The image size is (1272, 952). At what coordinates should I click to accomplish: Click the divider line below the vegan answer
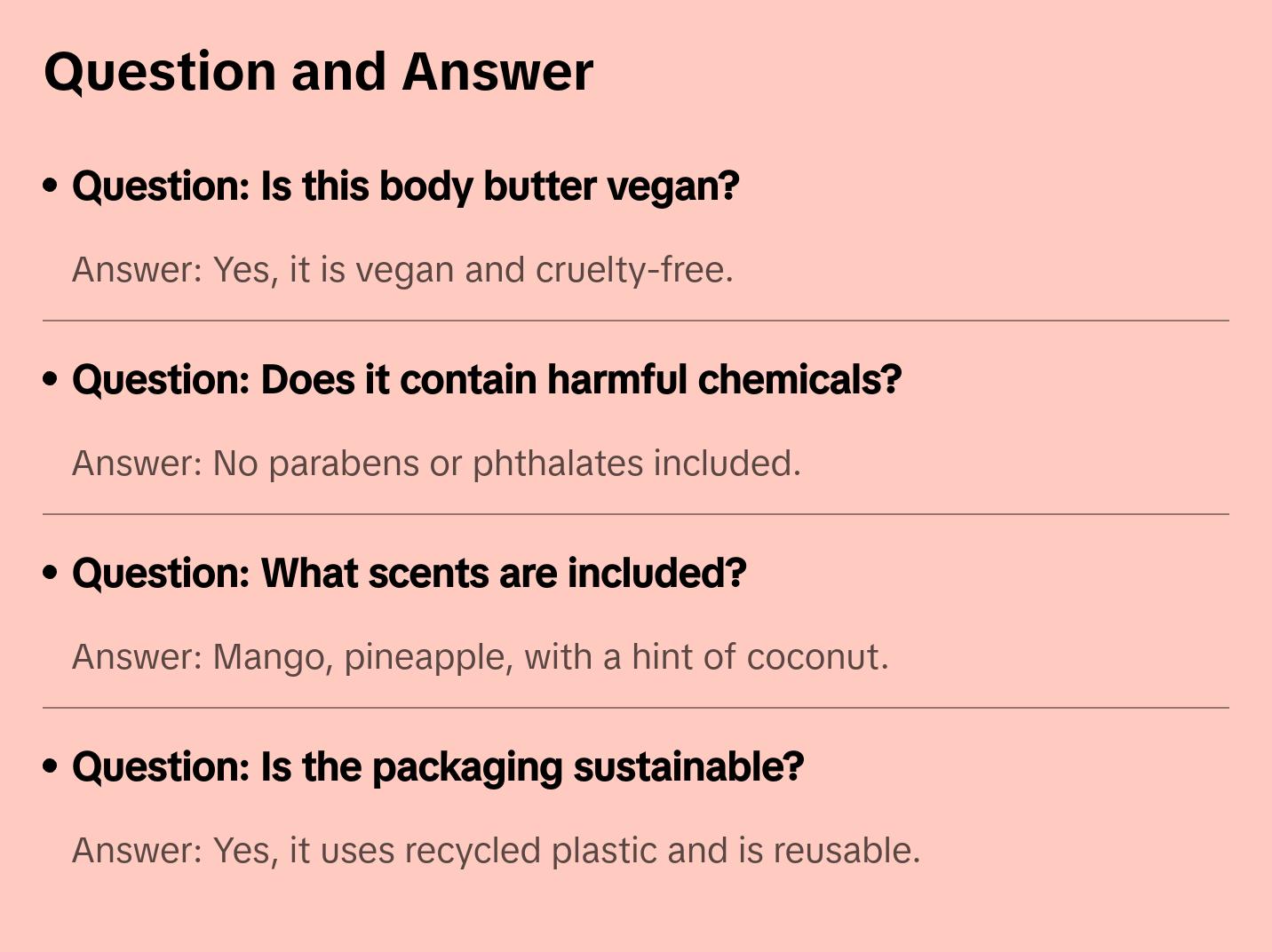click(x=636, y=321)
